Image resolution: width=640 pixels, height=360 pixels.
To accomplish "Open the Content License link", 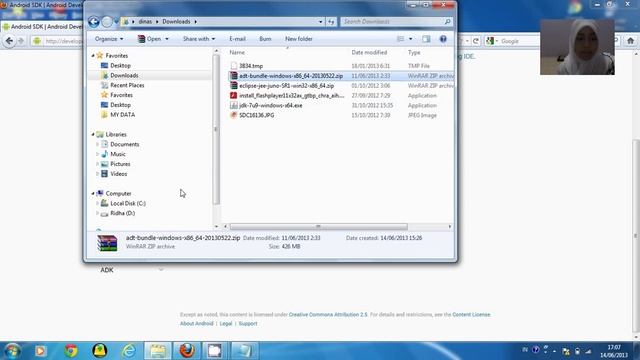I will [x=471, y=315].
